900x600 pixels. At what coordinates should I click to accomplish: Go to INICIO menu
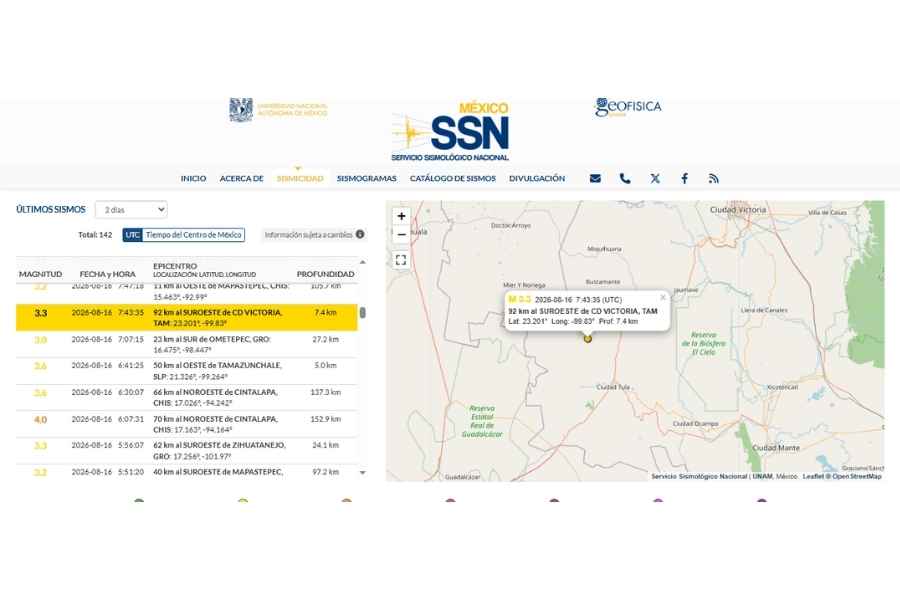(x=193, y=179)
